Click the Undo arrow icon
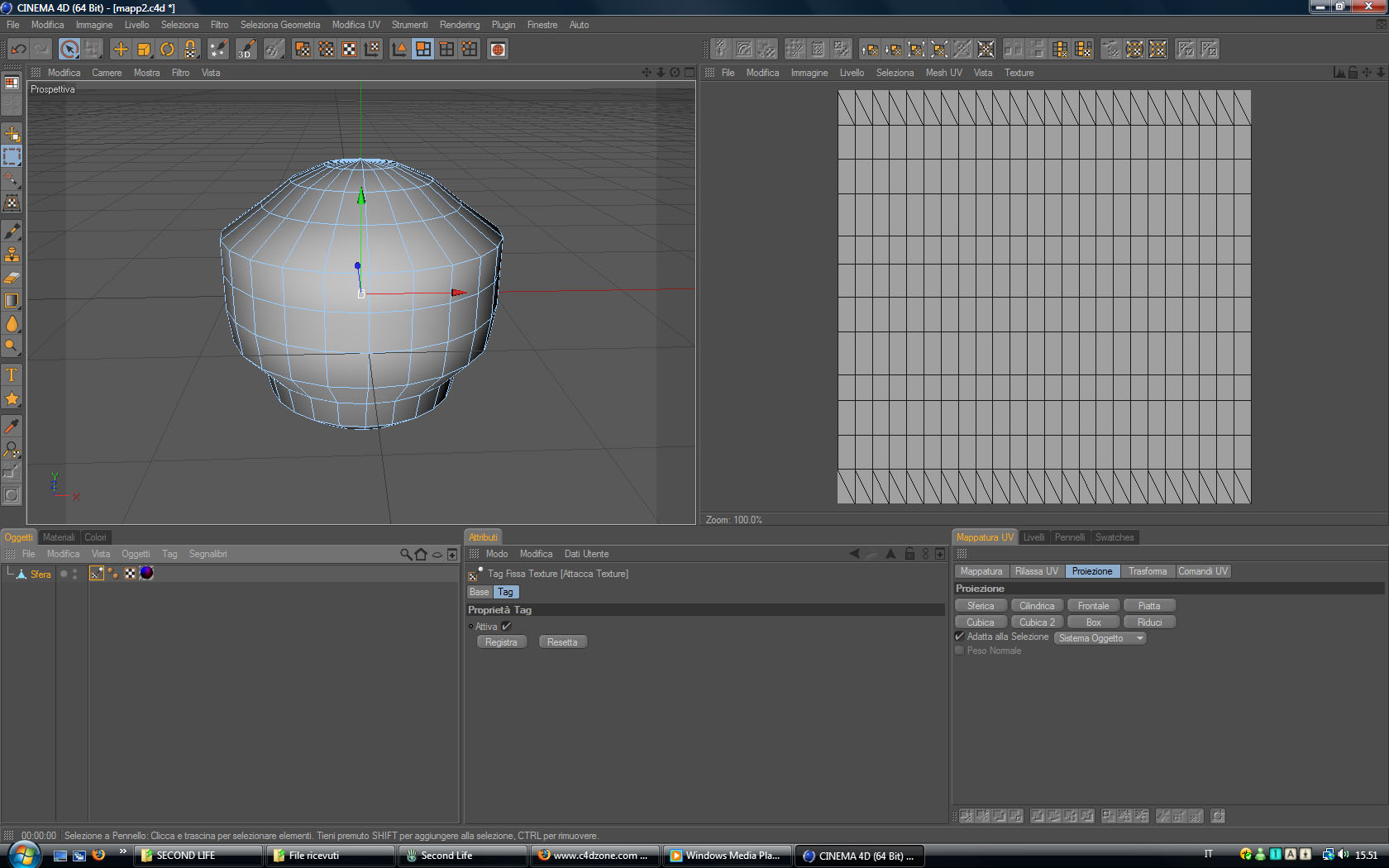 pos(18,50)
